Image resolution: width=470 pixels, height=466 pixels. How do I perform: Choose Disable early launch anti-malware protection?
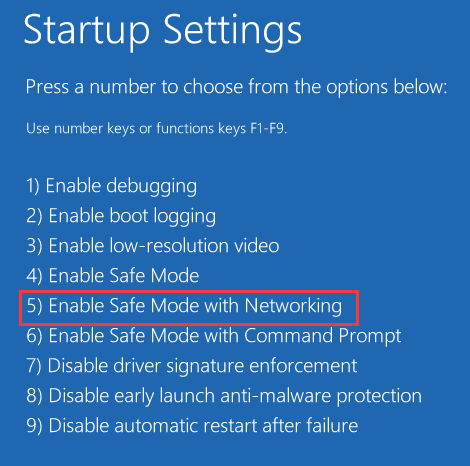click(x=224, y=396)
